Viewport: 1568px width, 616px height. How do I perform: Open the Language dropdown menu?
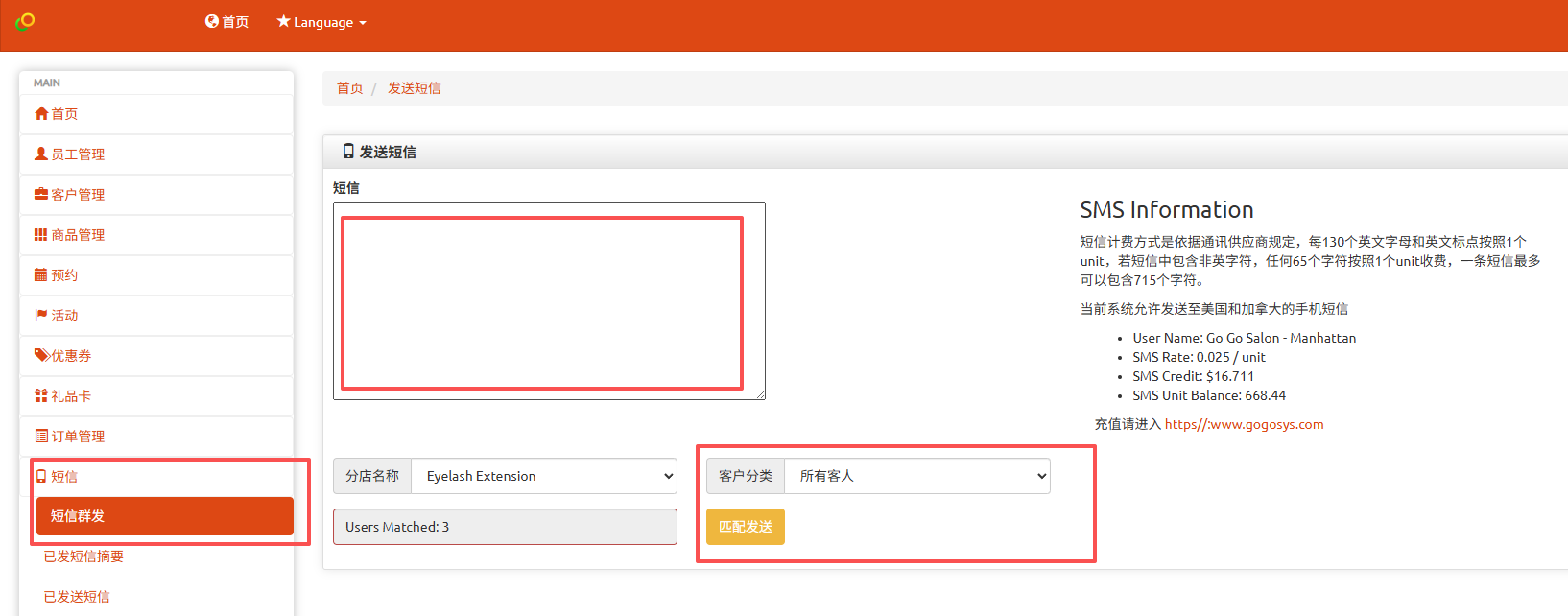pyautogui.click(x=321, y=22)
